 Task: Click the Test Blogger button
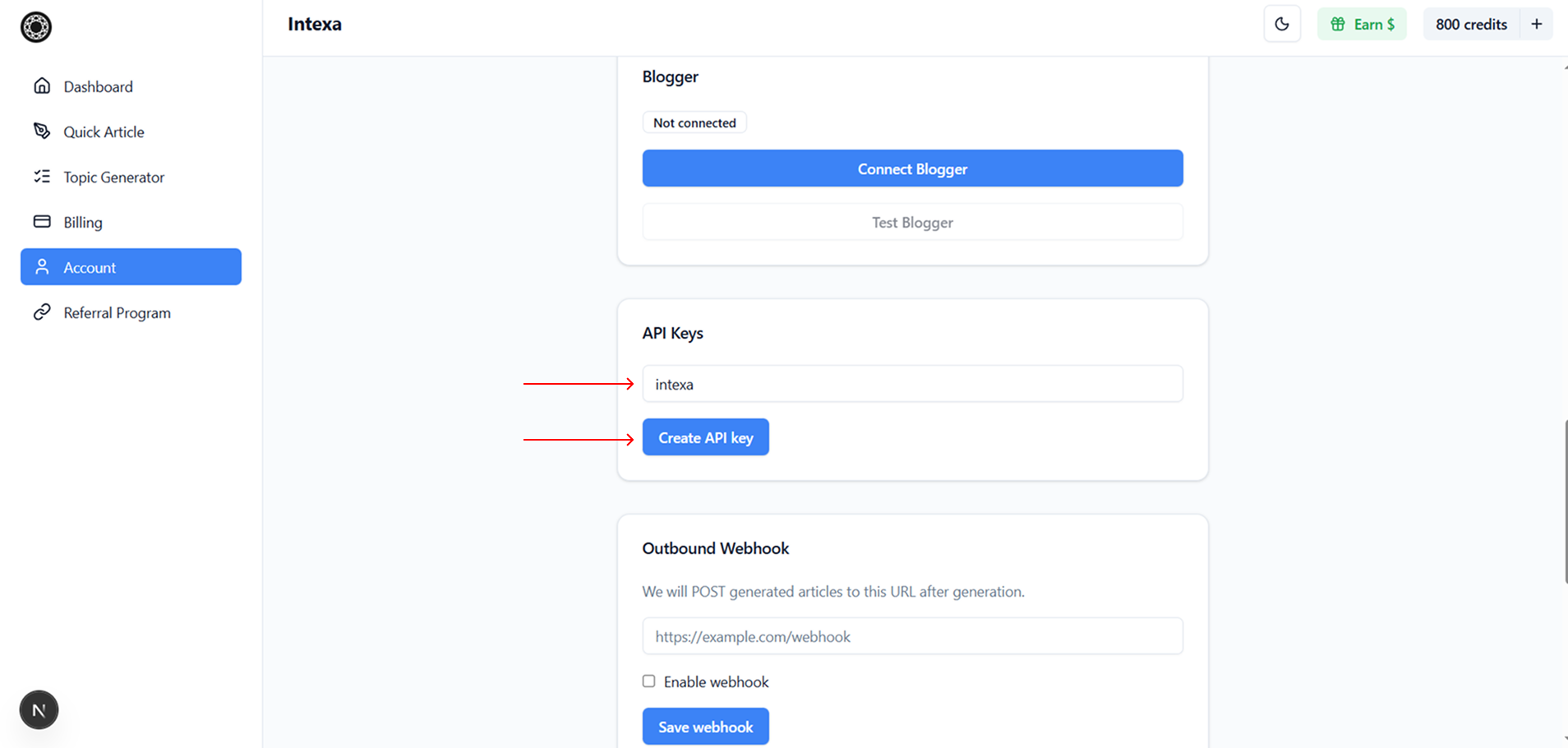coord(912,222)
